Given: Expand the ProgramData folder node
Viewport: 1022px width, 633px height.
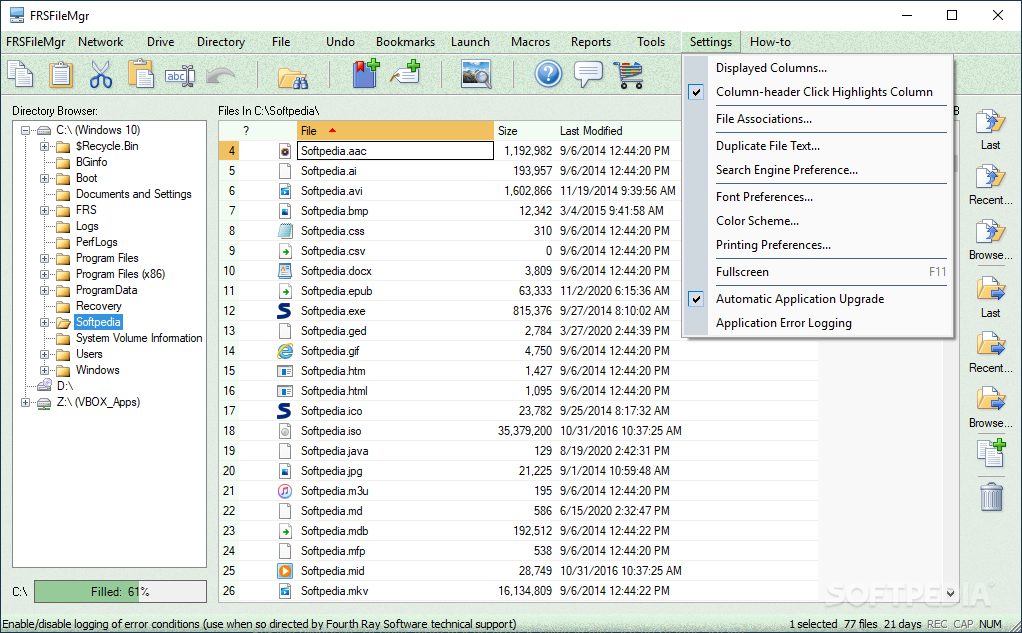Looking at the screenshot, I should point(44,290).
